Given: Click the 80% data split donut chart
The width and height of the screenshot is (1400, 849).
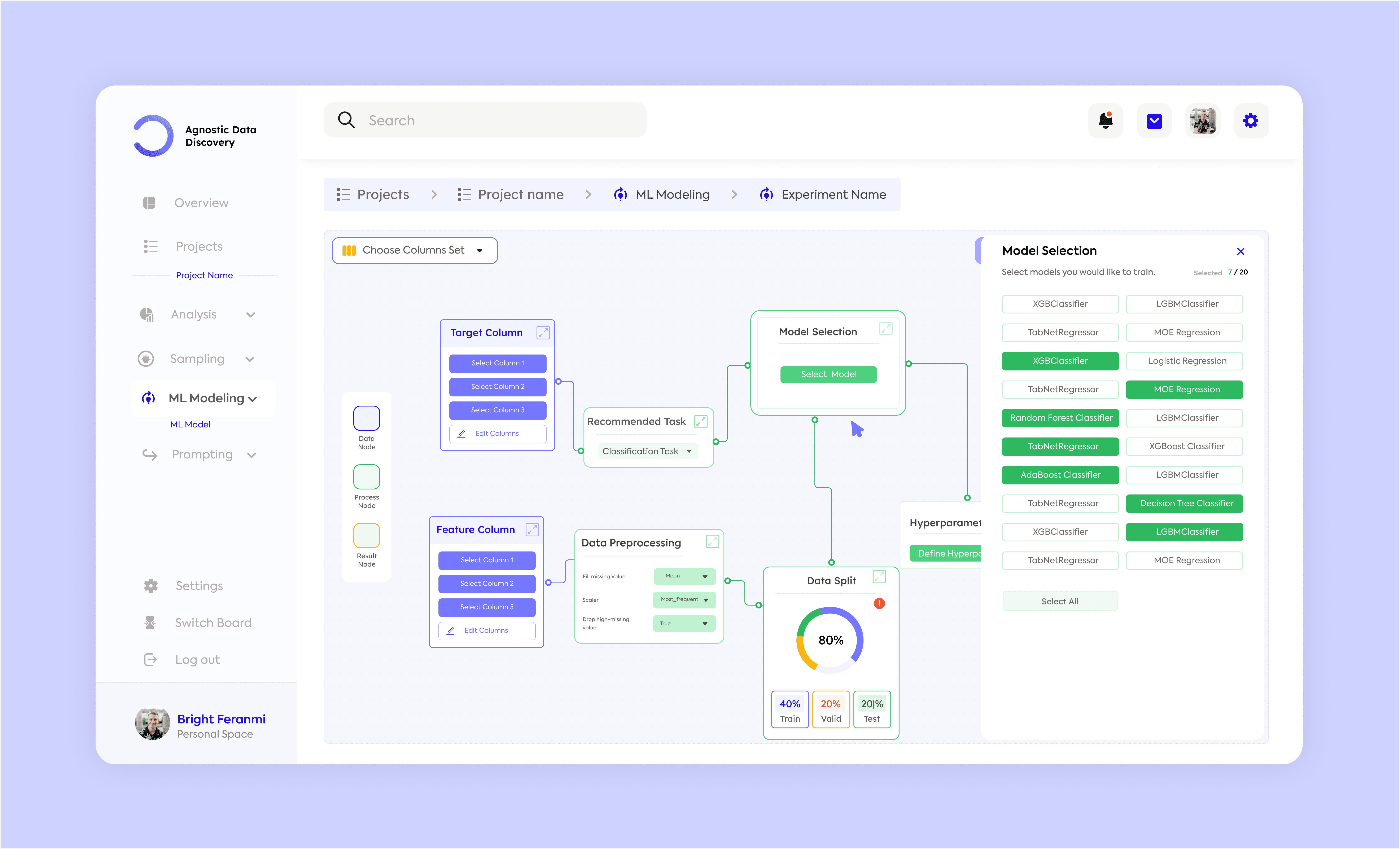Looking at the screenshot, I should 830,641.
